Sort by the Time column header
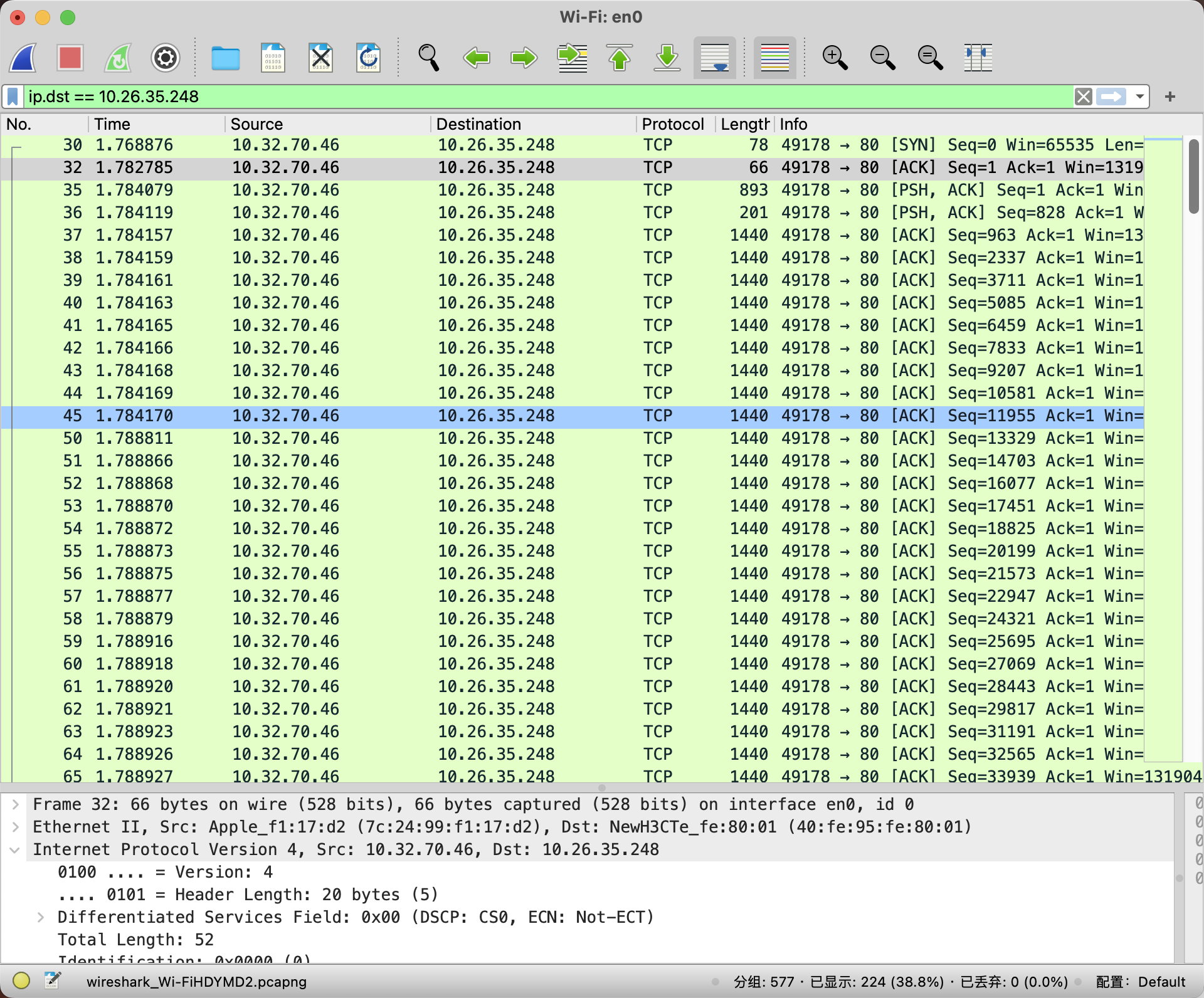 [x=157, y=124]
